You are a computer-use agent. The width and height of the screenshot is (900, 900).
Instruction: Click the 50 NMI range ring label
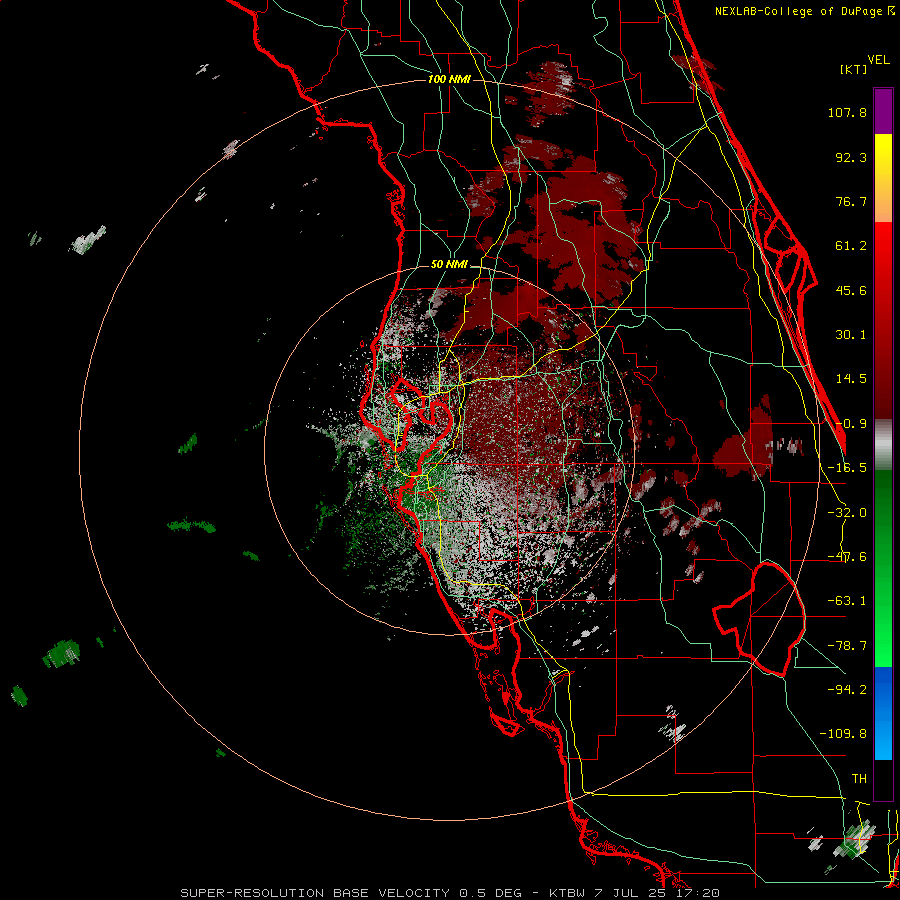click(449, 265)
